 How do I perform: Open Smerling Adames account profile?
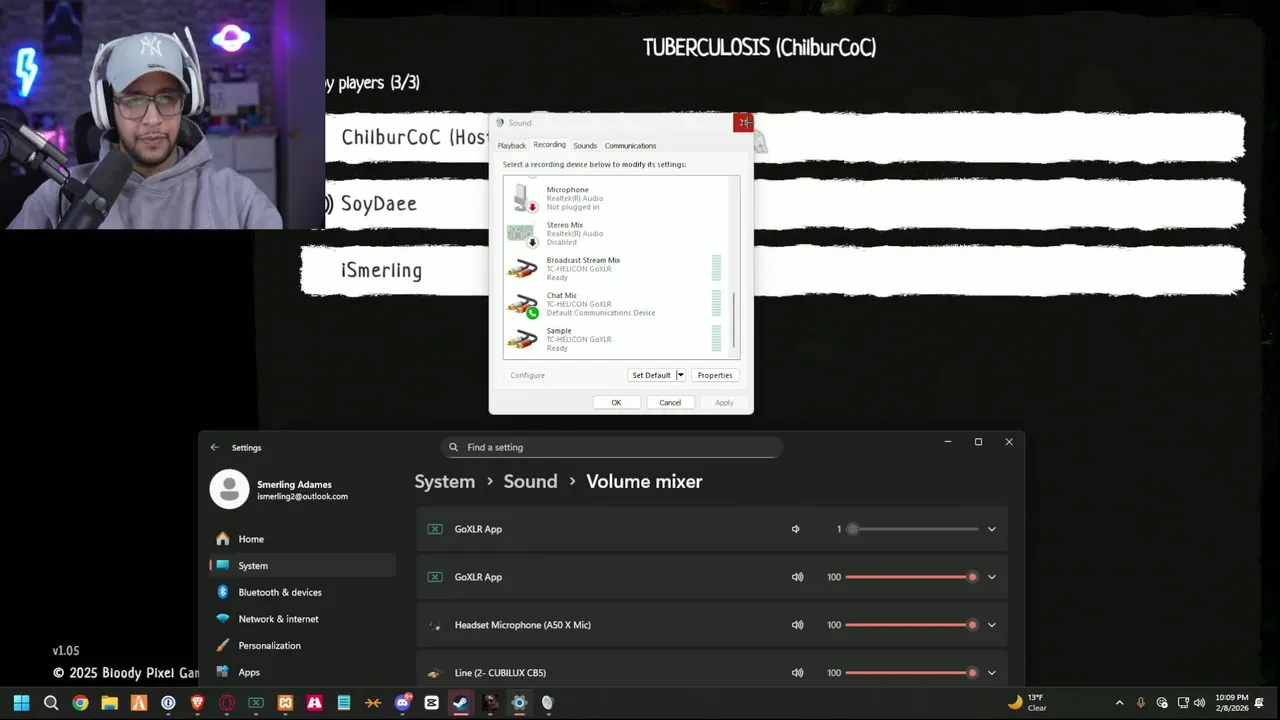[x=280, y=489]
